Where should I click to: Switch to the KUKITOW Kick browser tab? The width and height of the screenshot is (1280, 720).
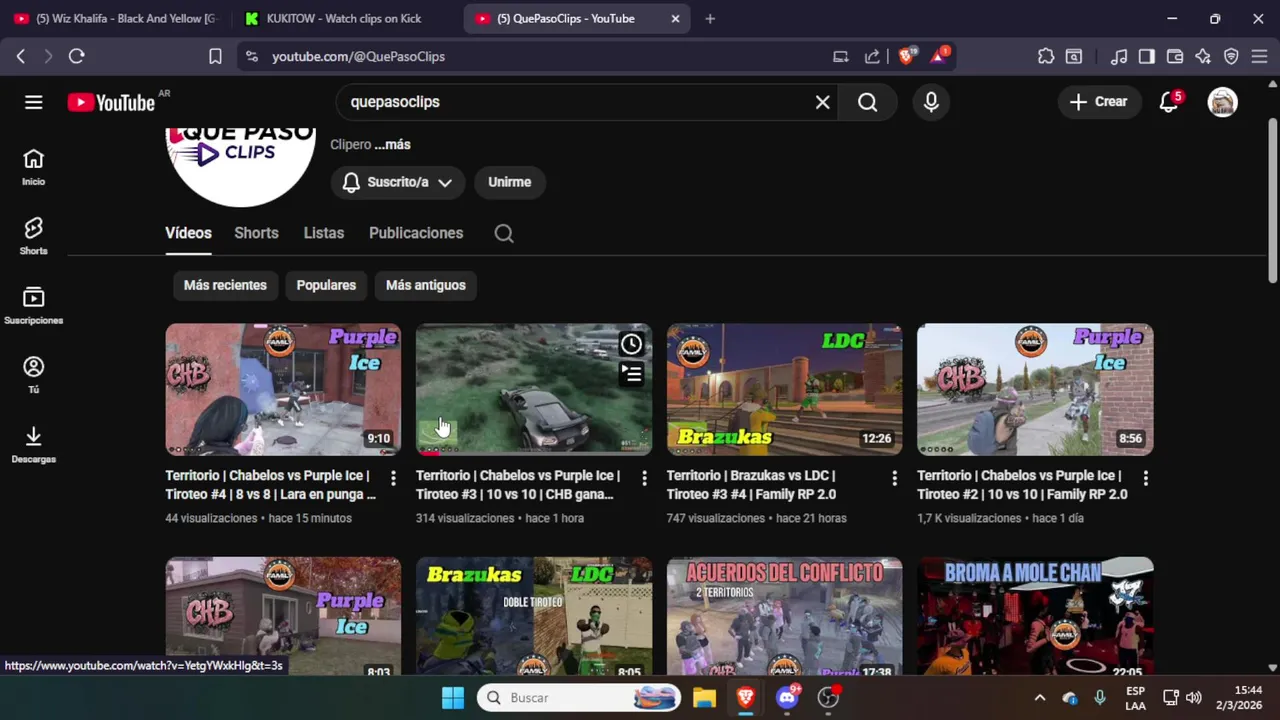(345, 19)
